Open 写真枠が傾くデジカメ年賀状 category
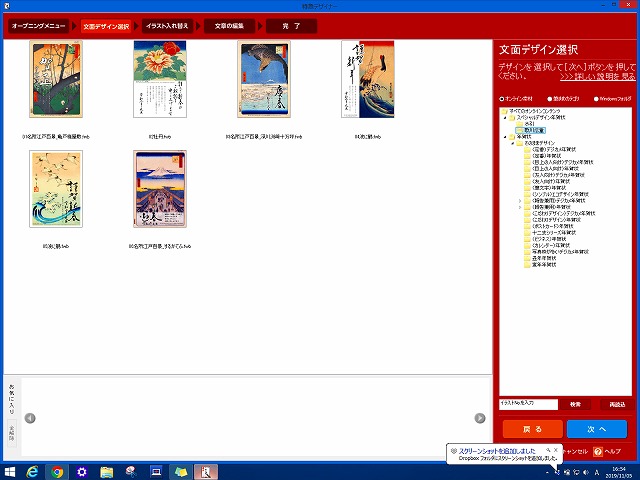 pyautogui.click(x=560, y=252)
